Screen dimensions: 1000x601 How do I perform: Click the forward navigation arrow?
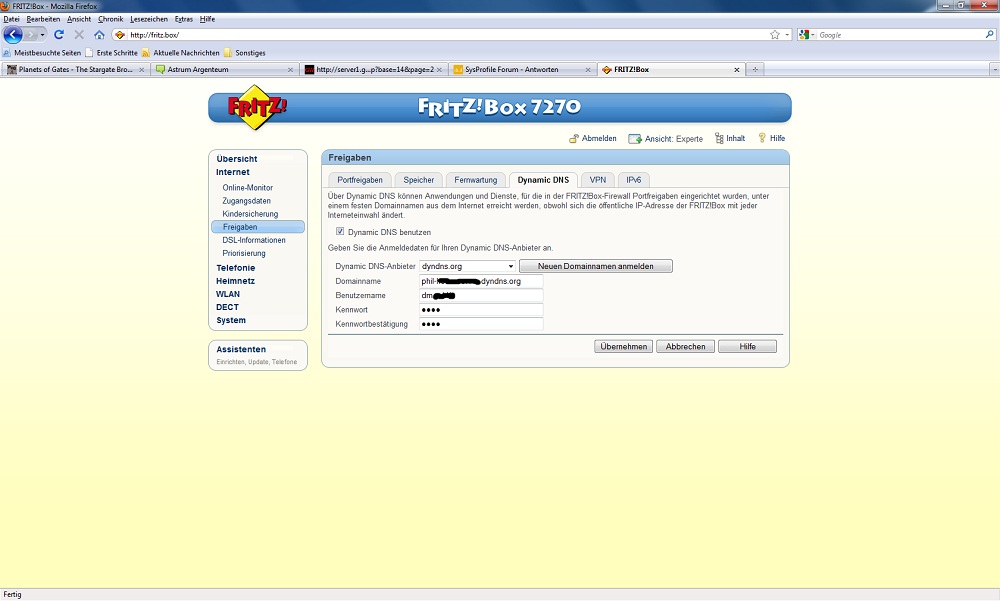click(x=31, y=34)
